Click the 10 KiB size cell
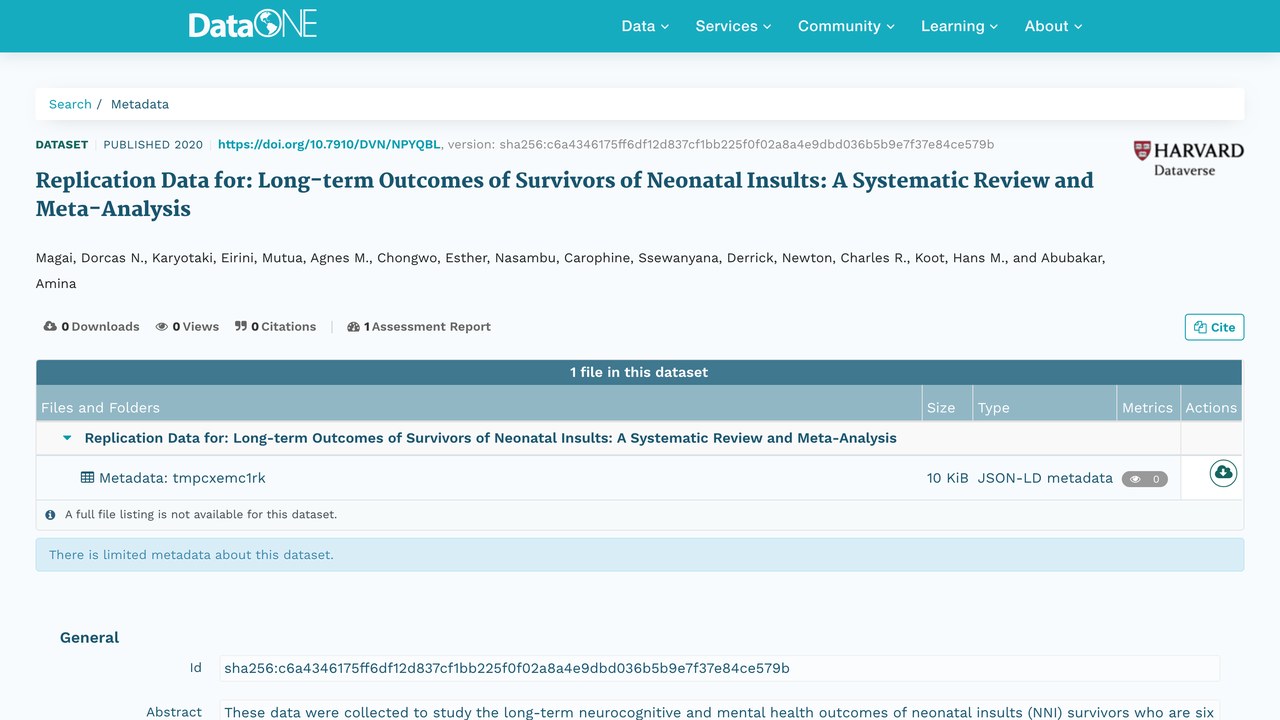This screenshot has width=1280, height=720. [947, 478]
